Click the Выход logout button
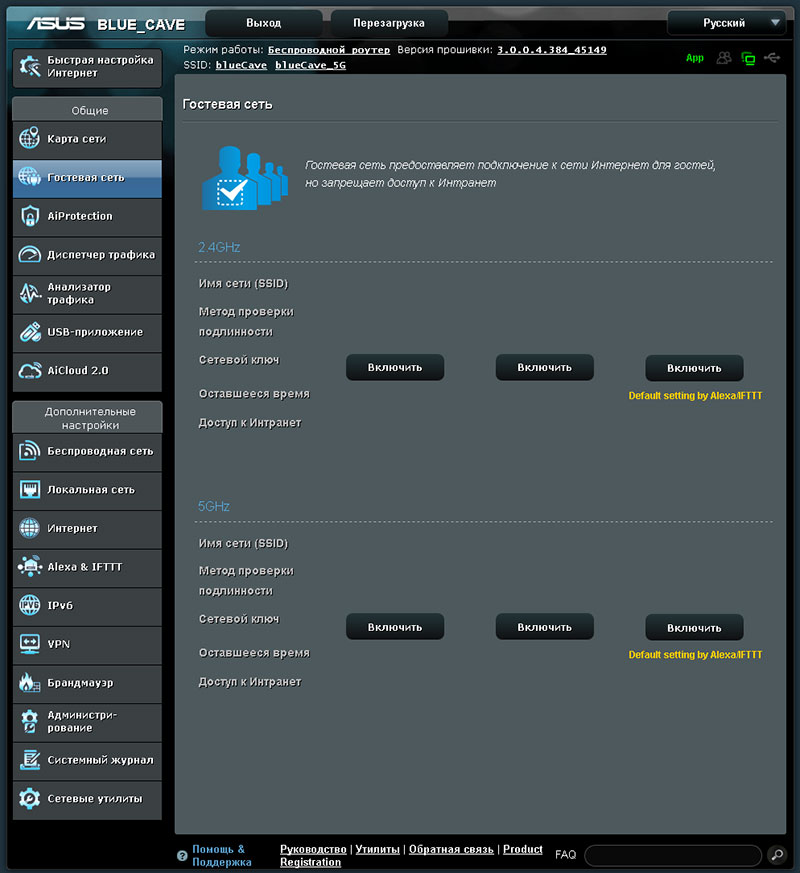The width and height of the screenshot is (800, 873). tap(263, 23)
